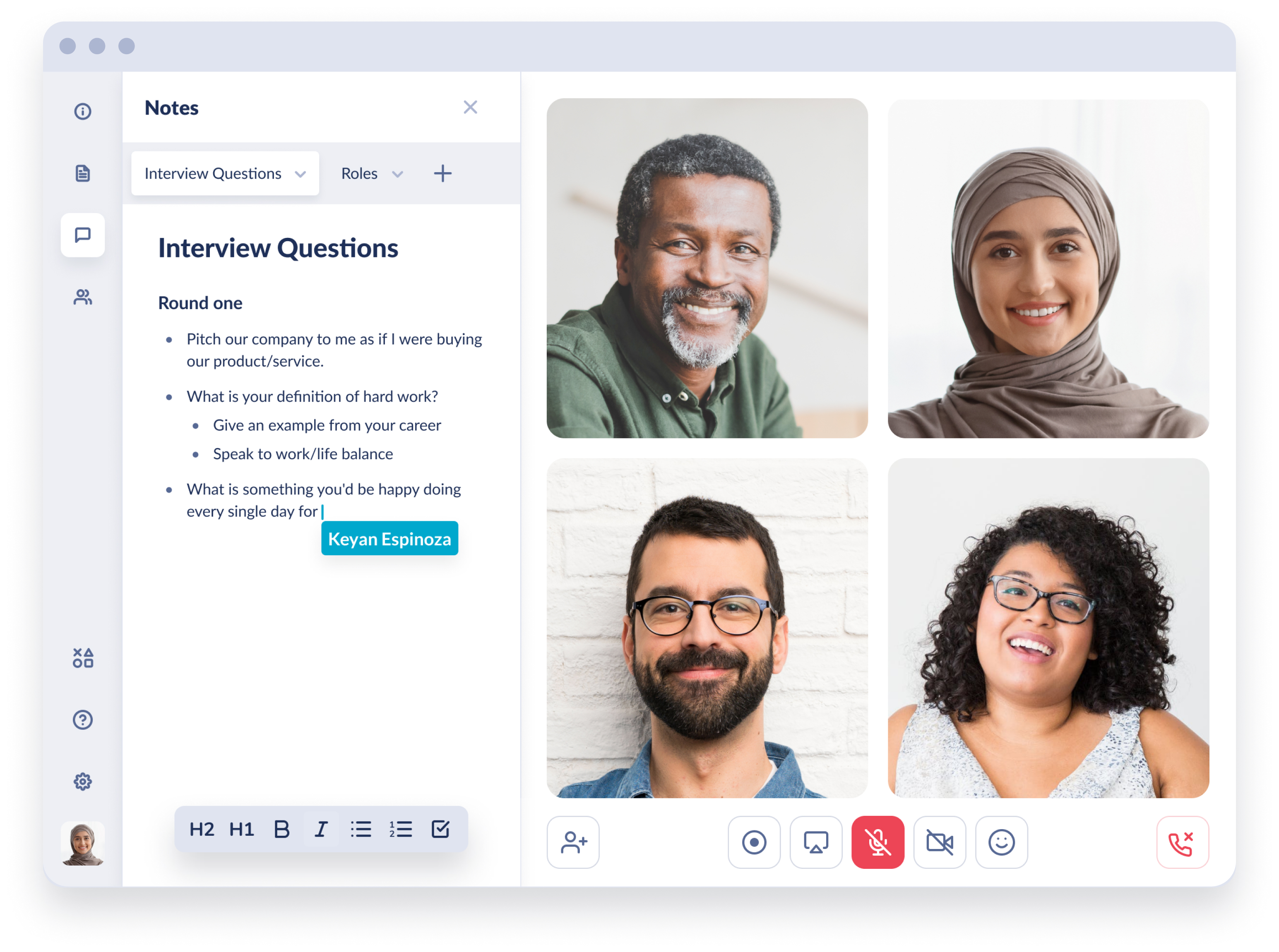Open the chat bubble icon in the sidebar
This screenshot has width=1279, height=952.
pos(82,235)
